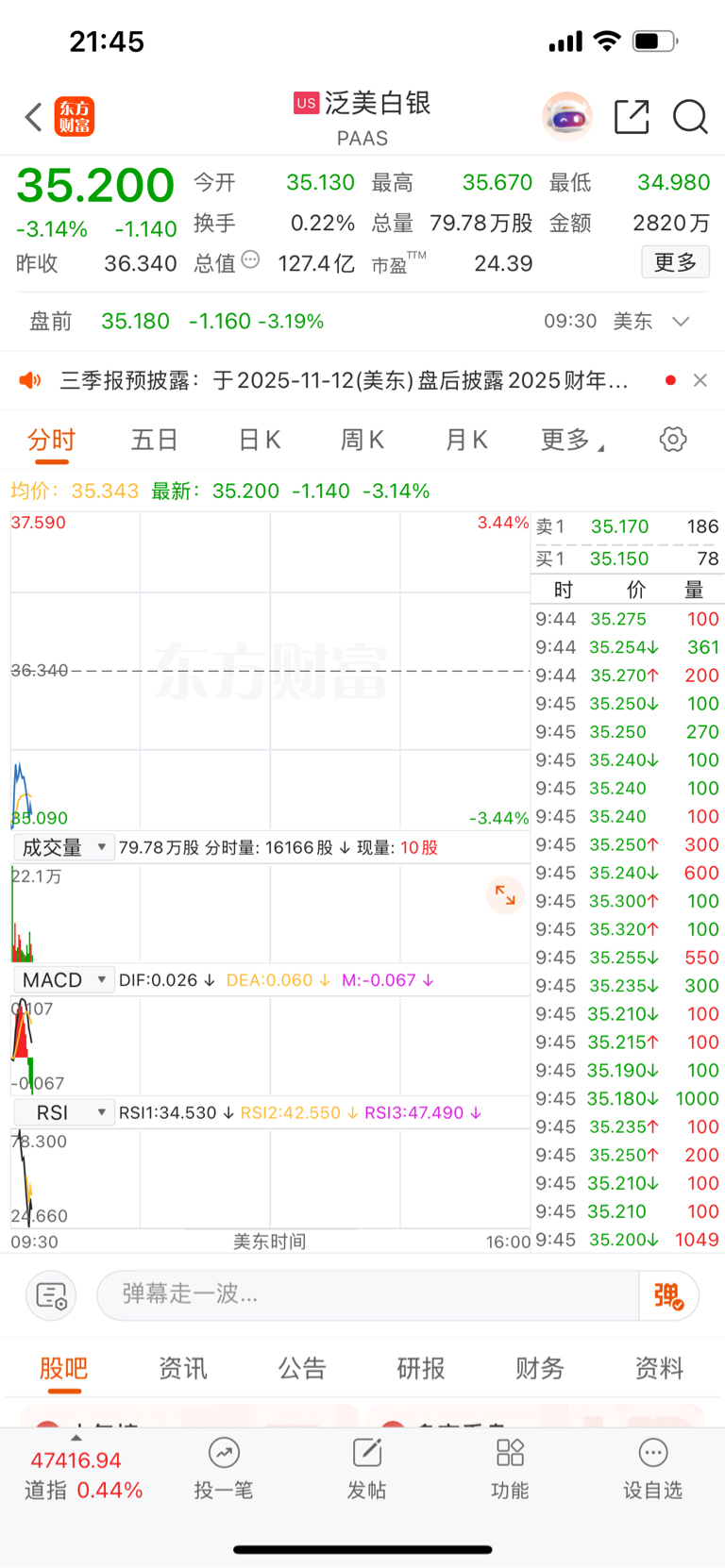
Task: Tap the bullet-comment list icon
Action: 51,1295
